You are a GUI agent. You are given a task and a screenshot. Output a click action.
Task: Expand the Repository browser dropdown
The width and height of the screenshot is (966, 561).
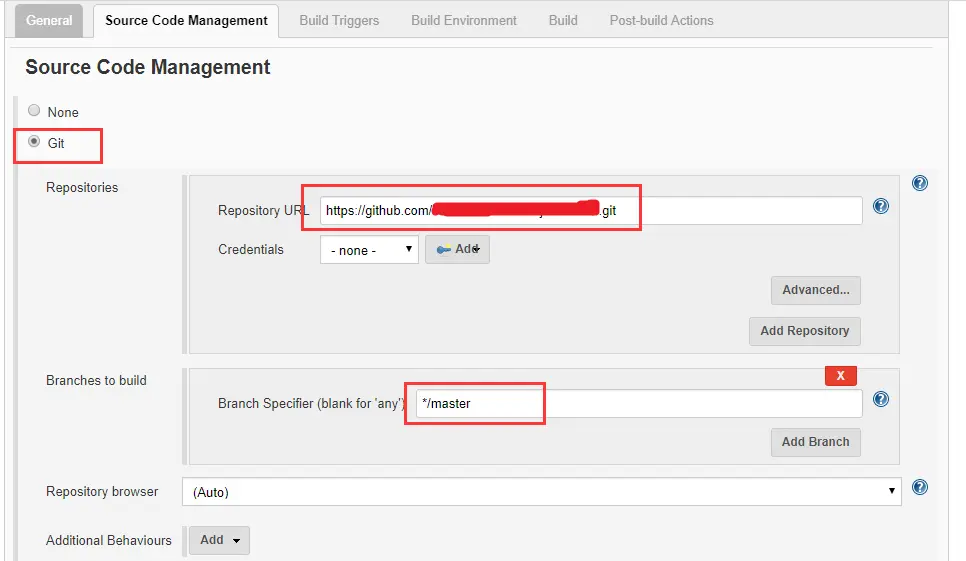click(541, 492)
